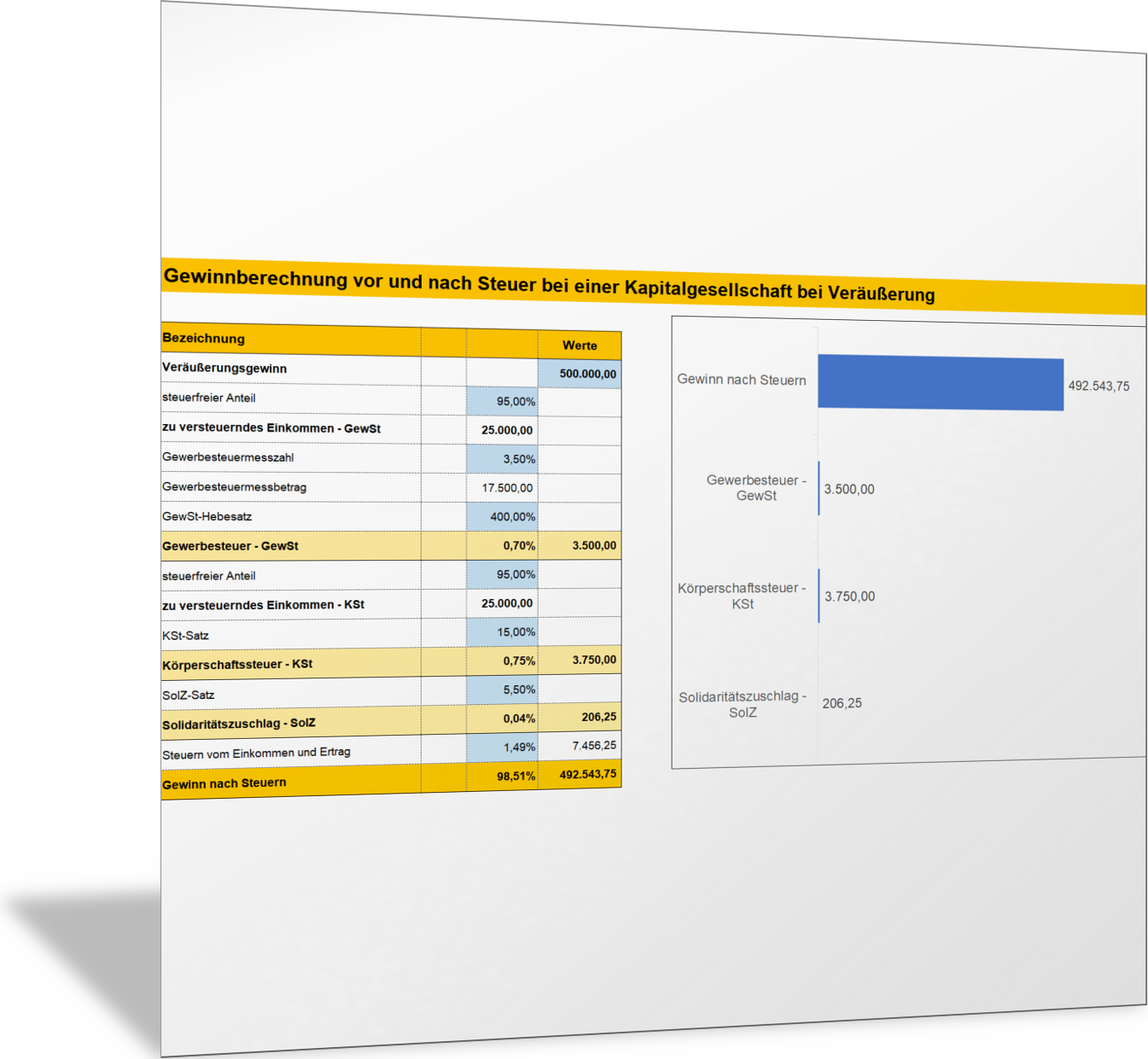Select the Veräußerungsgewinn label cell
The height and width of the screenshot is (1059, 1148).
[290, 369]
